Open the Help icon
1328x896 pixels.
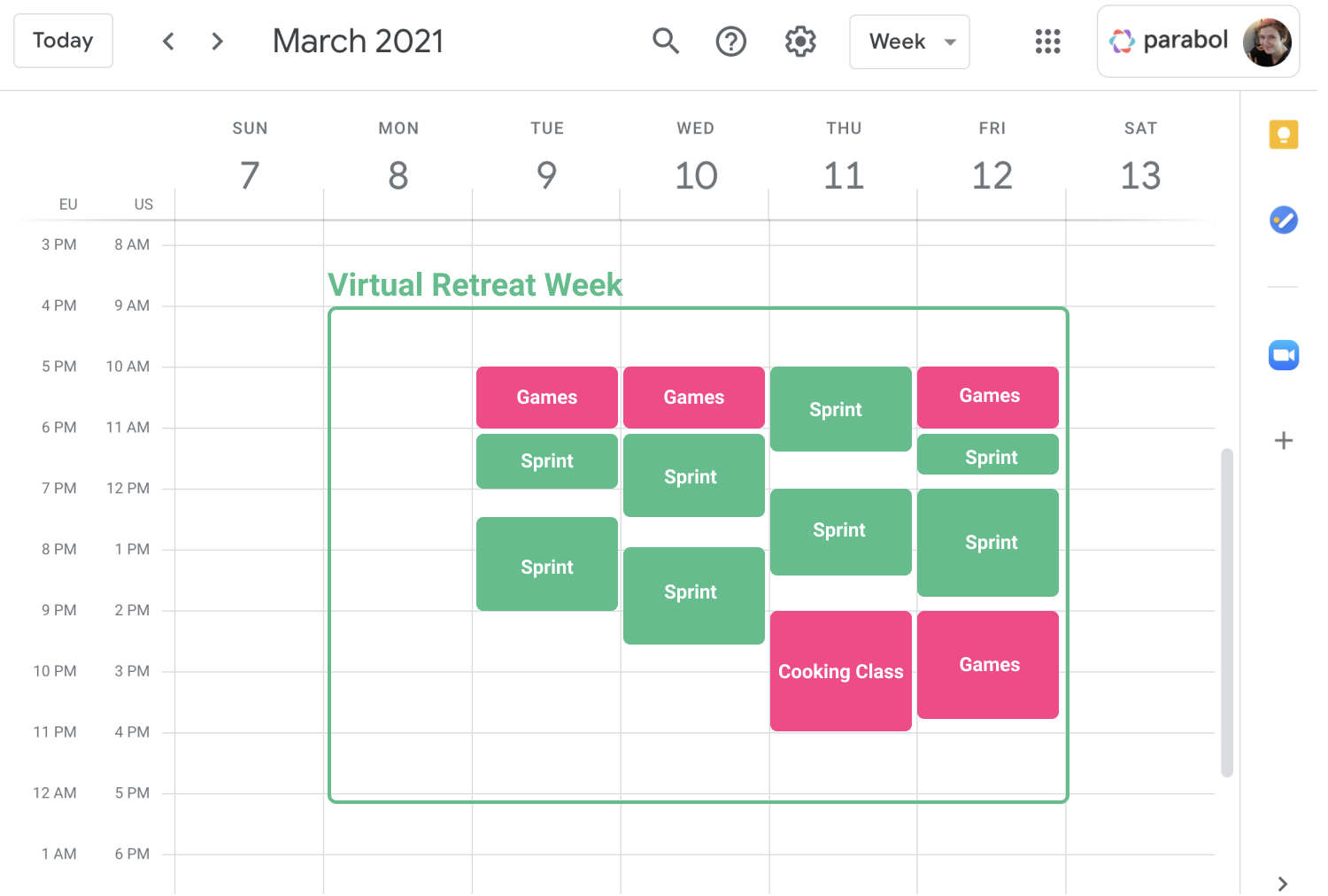[731, 41]
